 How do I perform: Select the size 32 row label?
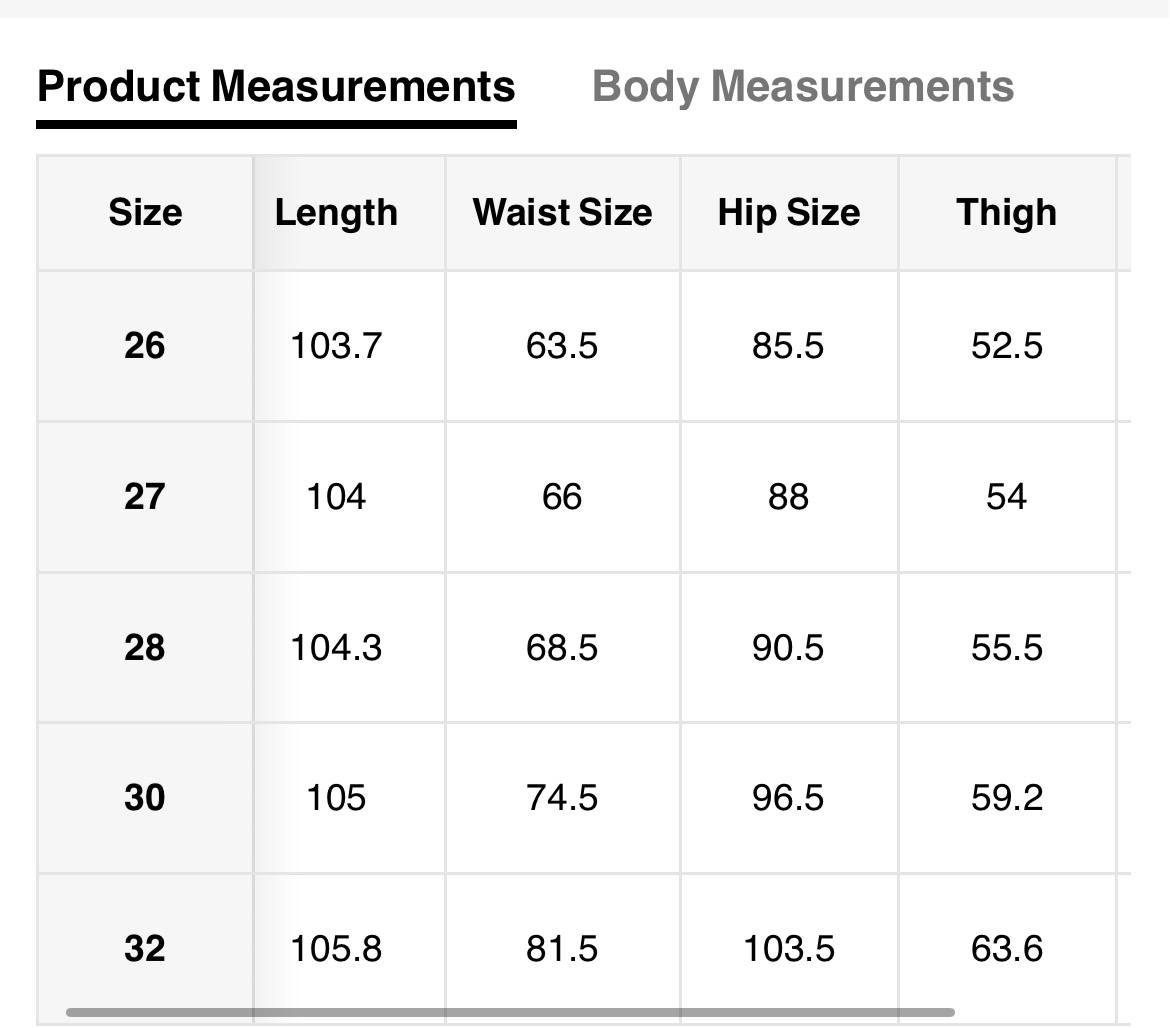click(145, 948)
